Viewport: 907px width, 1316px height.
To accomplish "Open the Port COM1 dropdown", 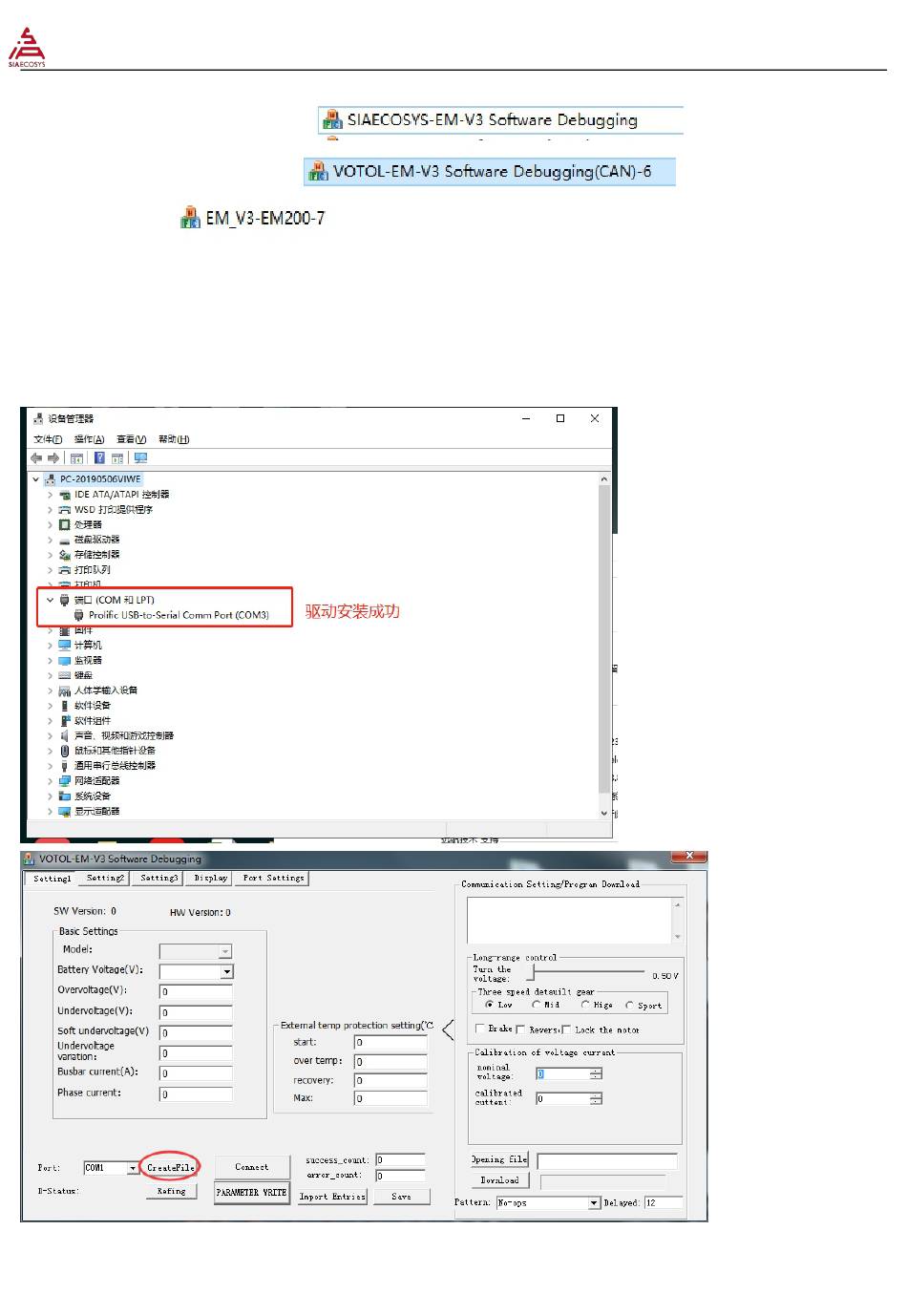I will click(133, 1168).
